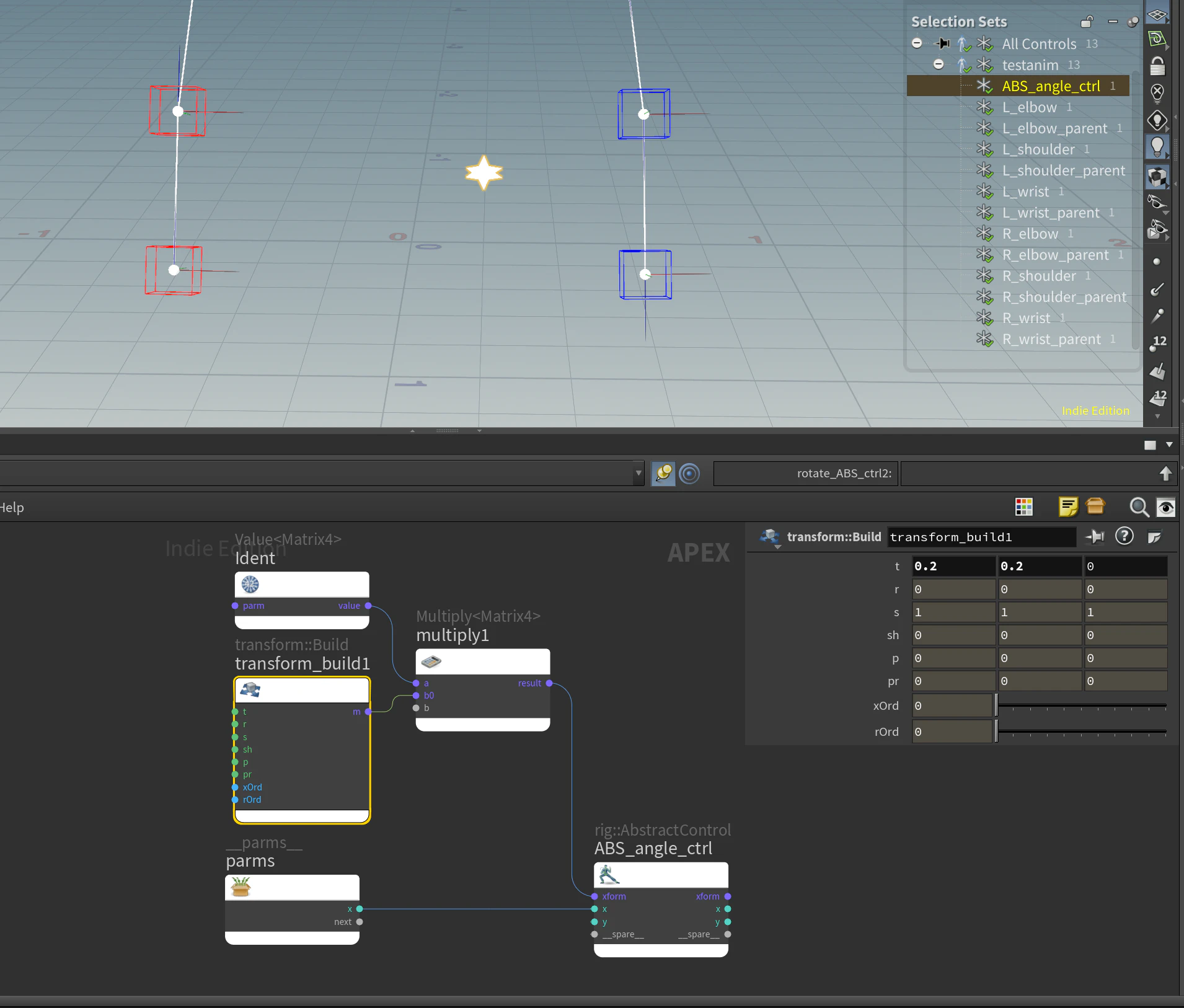Click the value output port on Ident
The width and height of the screenshot is (1184, 1008).
click(368, 606)
